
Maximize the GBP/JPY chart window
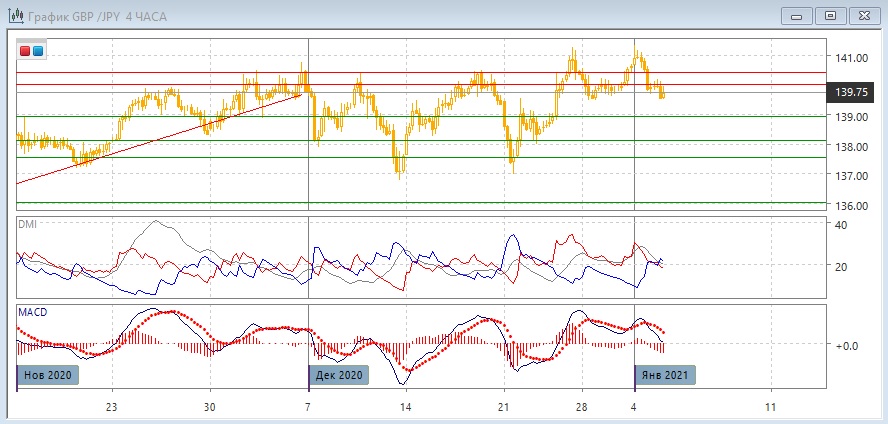coord(829,15)
